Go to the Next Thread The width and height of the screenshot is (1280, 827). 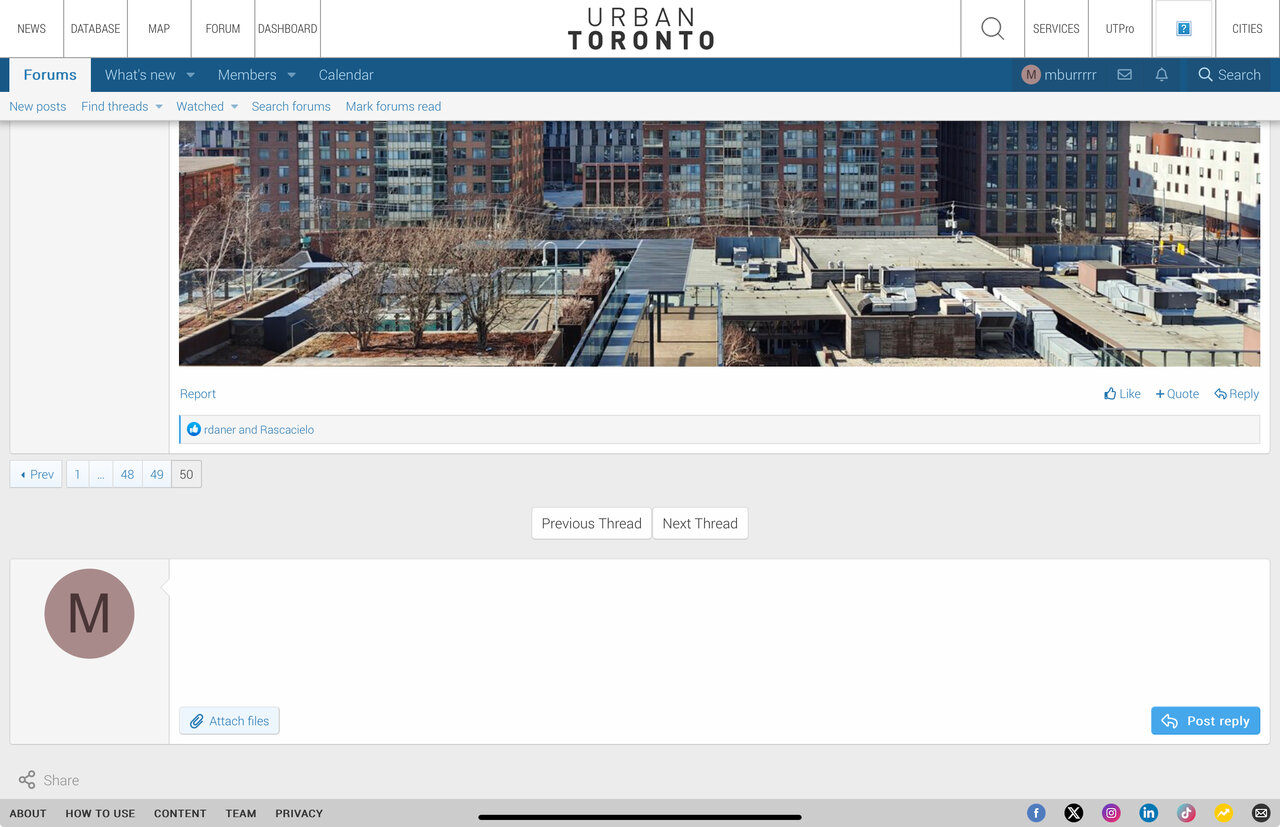[699, 523]
